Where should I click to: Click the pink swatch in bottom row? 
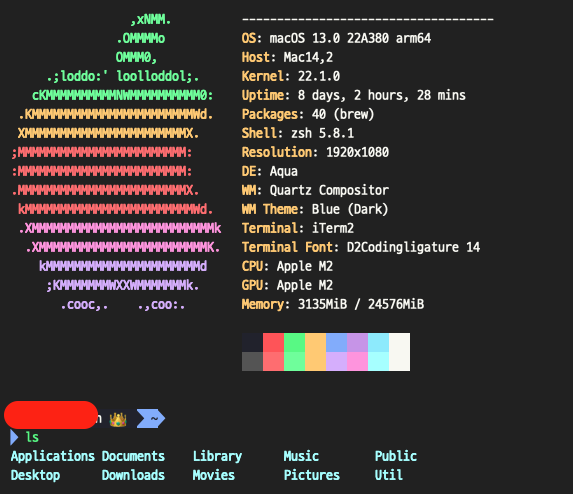point(357,361)
